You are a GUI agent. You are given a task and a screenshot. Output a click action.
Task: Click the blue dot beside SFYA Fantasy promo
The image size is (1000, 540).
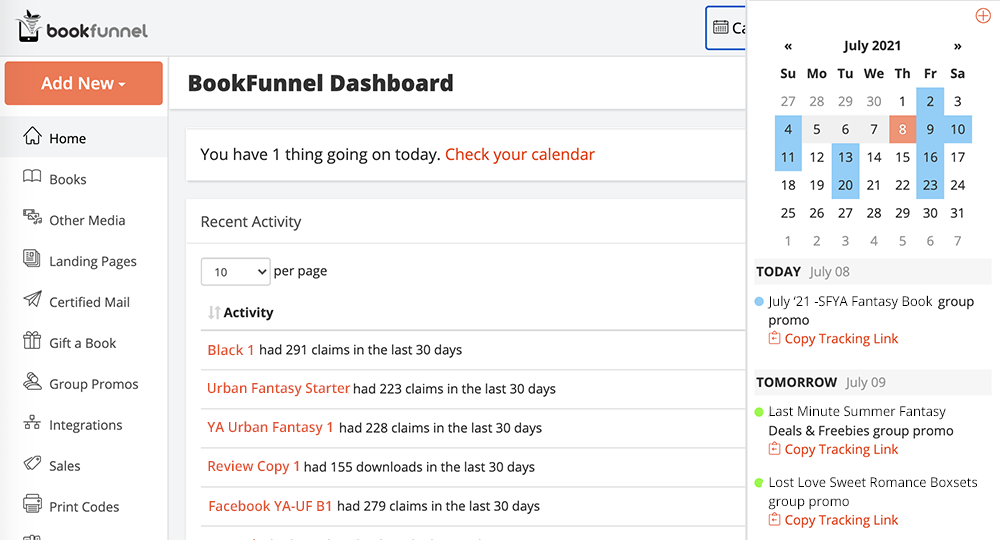click(759, 302)
